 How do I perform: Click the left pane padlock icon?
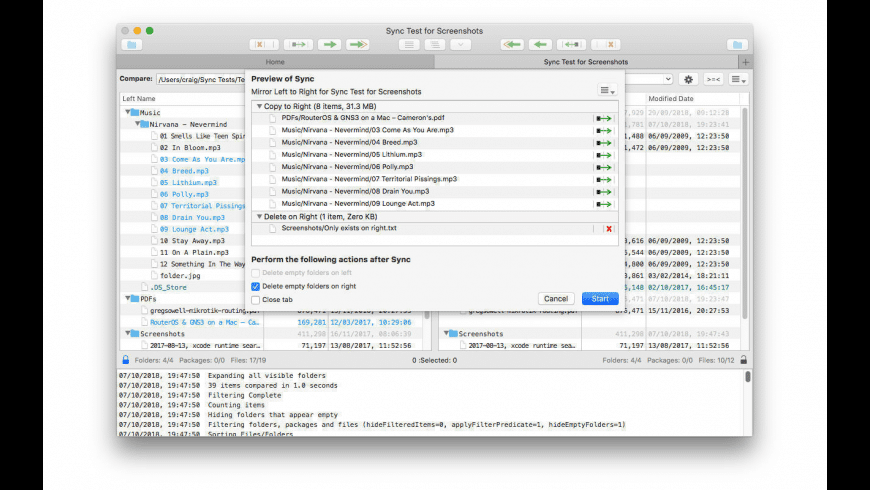(x=125, y=360)
